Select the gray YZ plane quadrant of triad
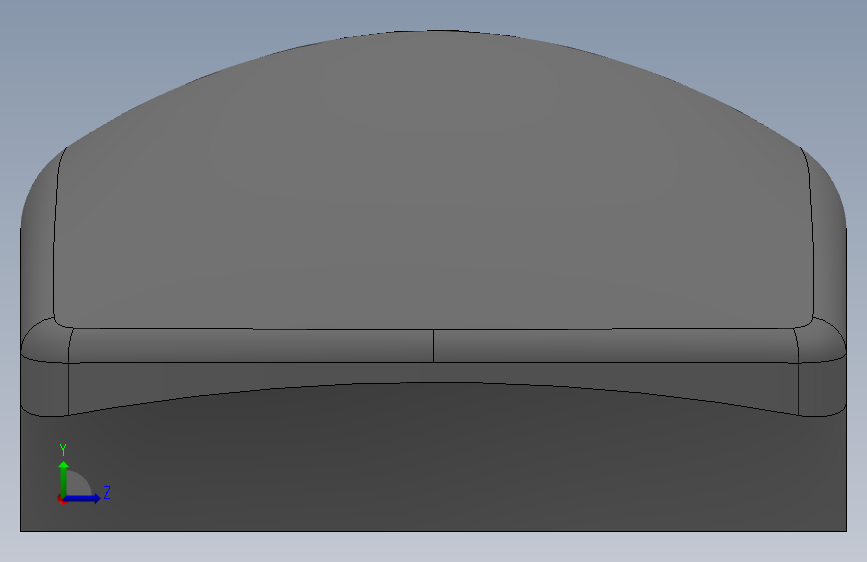The height and width of the screenshot is (562, 867). pyautogui.click(x=77, y=485)
